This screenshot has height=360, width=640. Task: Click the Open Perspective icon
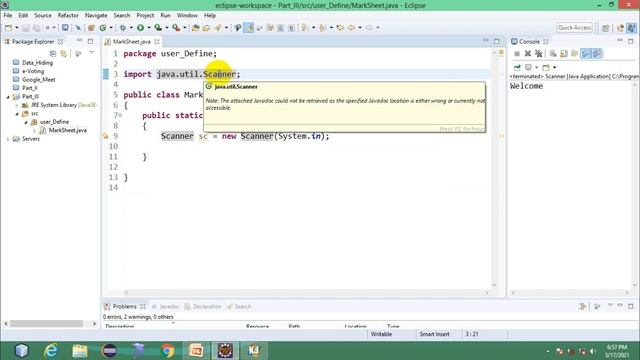[x=606, y=28]
